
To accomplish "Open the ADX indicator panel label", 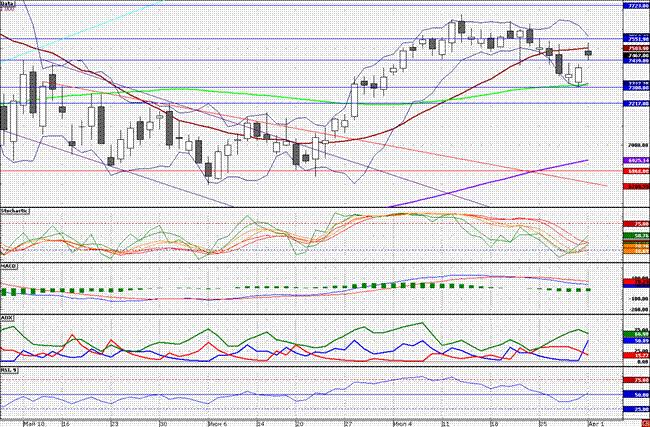I will [x=8, y=316].
